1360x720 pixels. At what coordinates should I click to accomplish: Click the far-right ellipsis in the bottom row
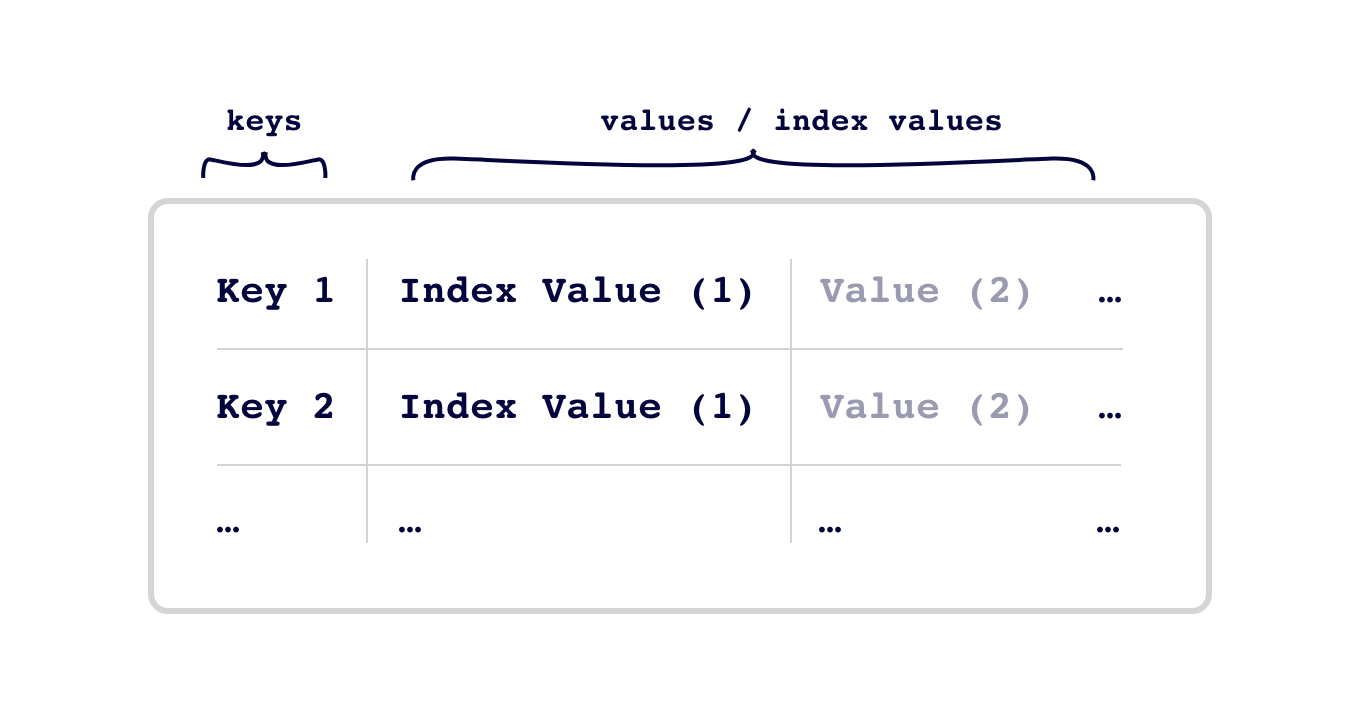pyautogui.click(x=1108, y=530)
